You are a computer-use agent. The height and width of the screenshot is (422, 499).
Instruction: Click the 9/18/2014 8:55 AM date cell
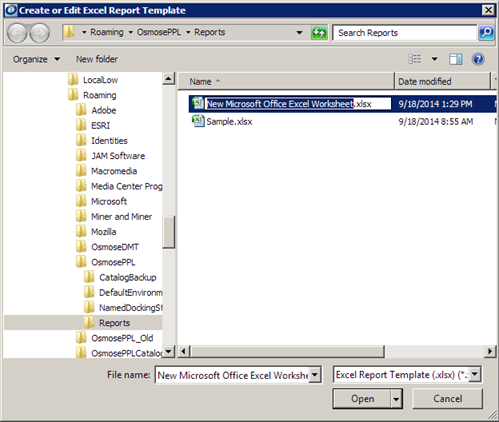436,122
